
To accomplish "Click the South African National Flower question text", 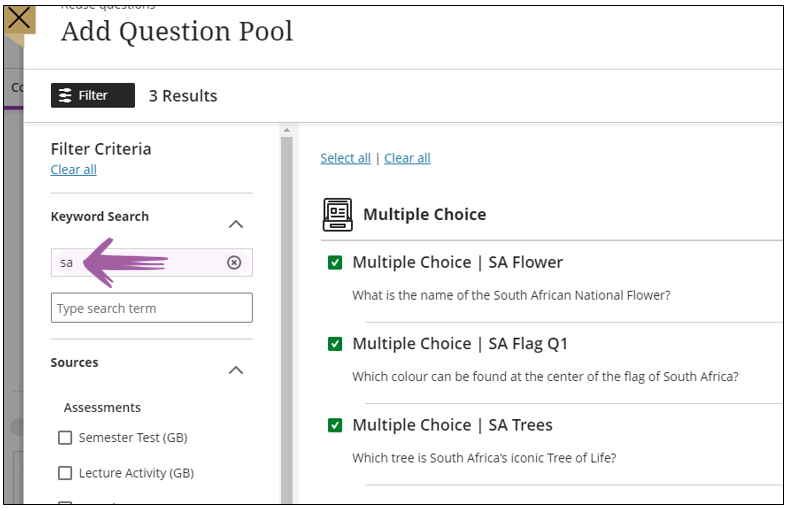I will pyautogui.click(x=511, y=295).
